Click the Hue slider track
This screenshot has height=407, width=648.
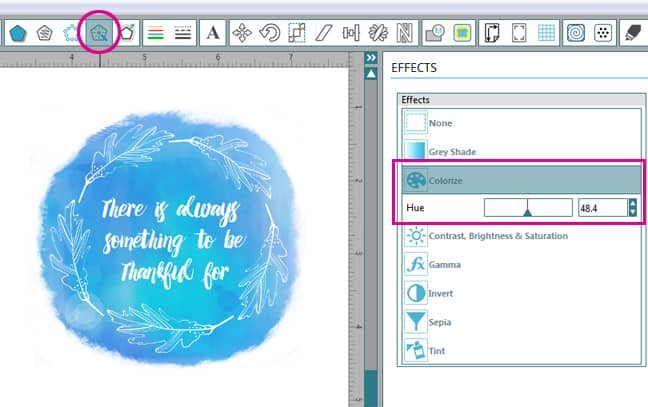527,208
